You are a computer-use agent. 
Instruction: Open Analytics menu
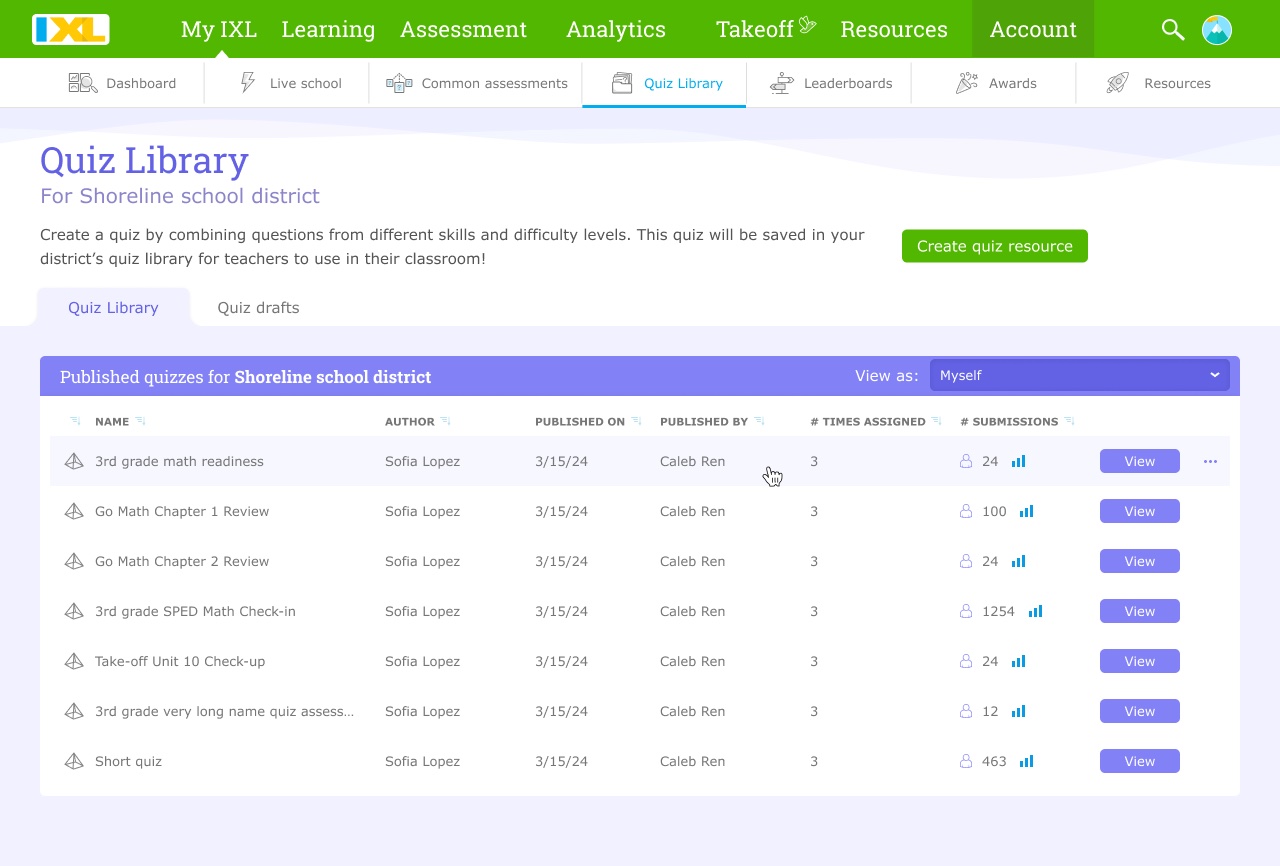coord(616,30)
